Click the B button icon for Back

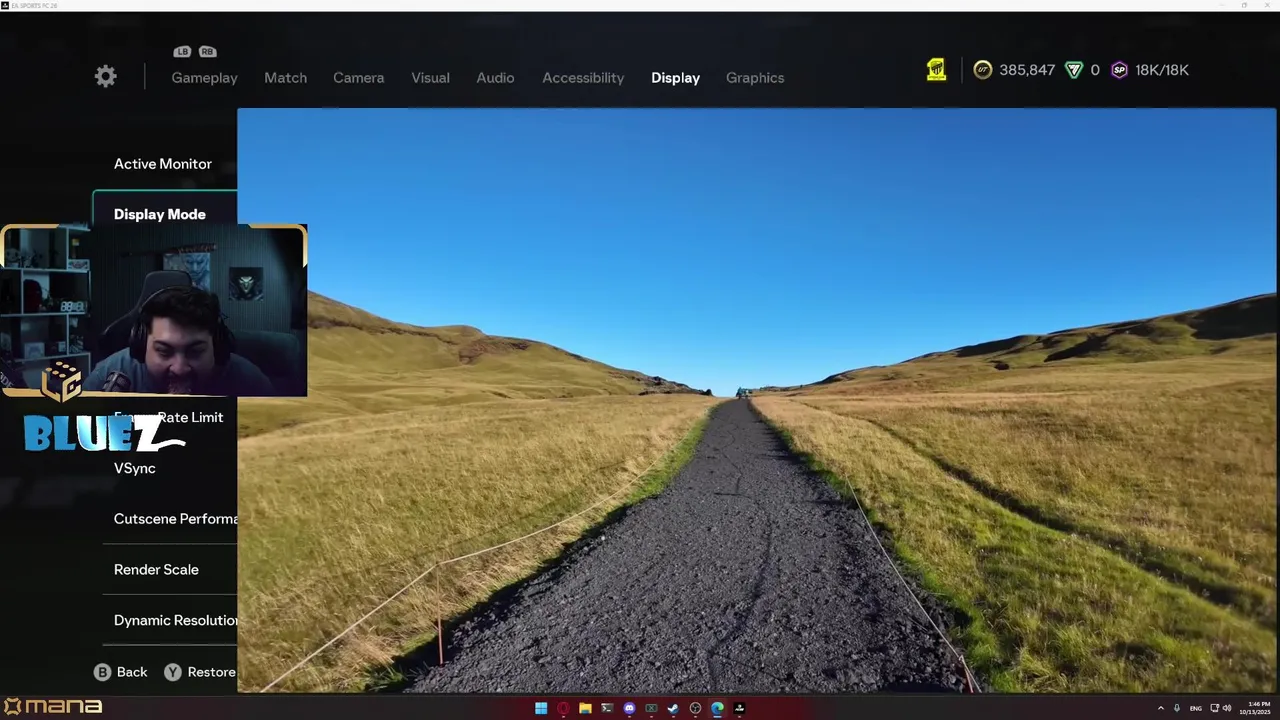pyautogui.click(x=102, y=672)
